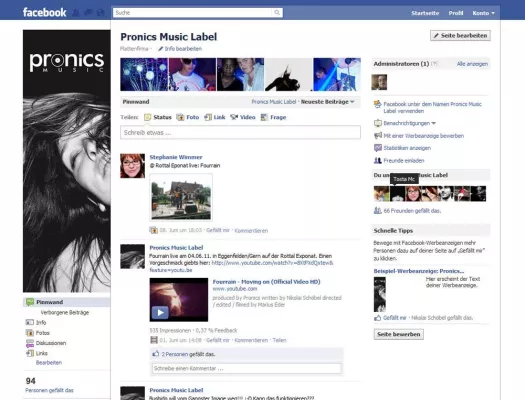Open friend requests icon in top bar
This screenshot has width=525, height=400.
[x=76, y=13]
